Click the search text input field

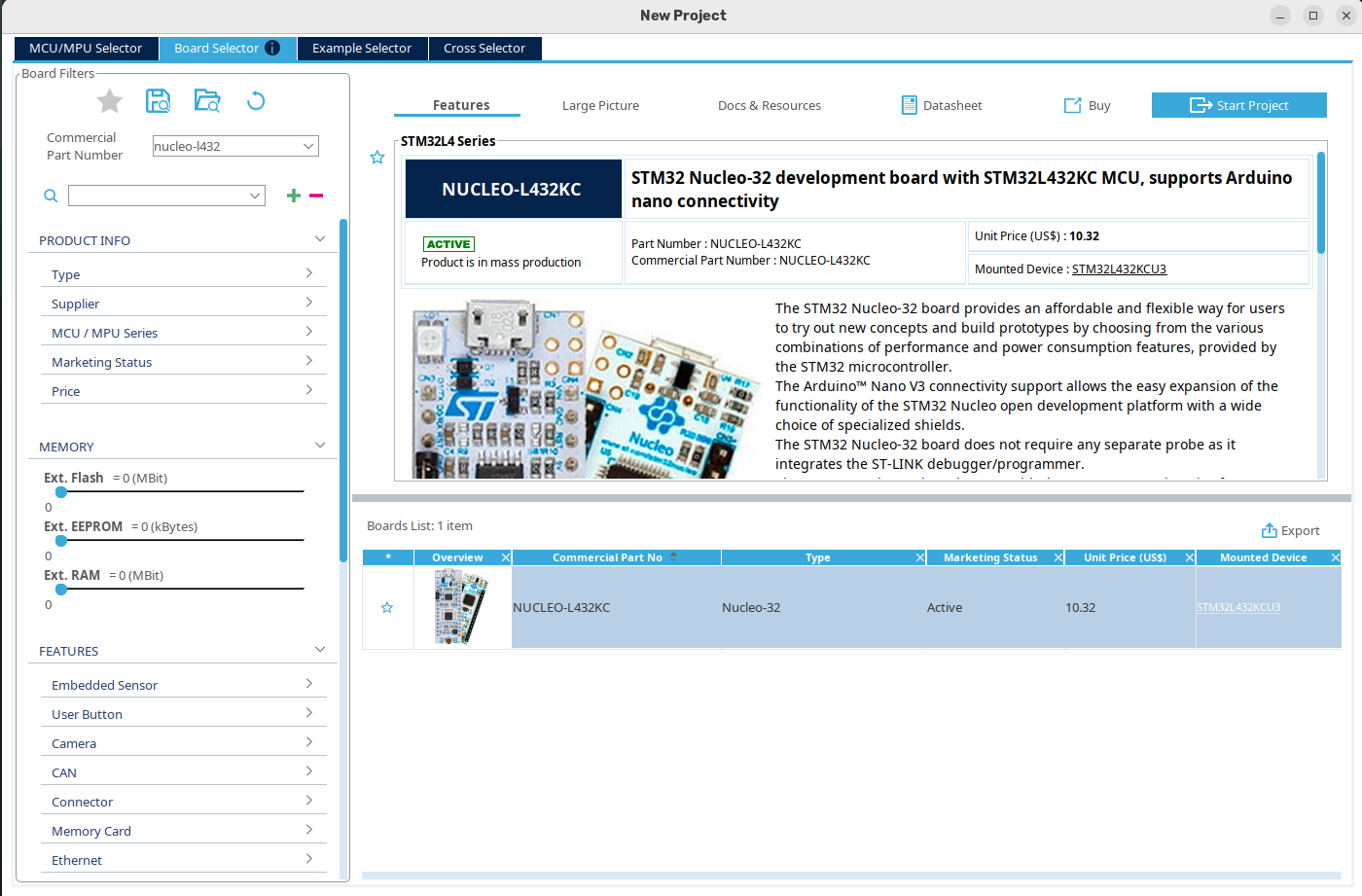point(158,196)
